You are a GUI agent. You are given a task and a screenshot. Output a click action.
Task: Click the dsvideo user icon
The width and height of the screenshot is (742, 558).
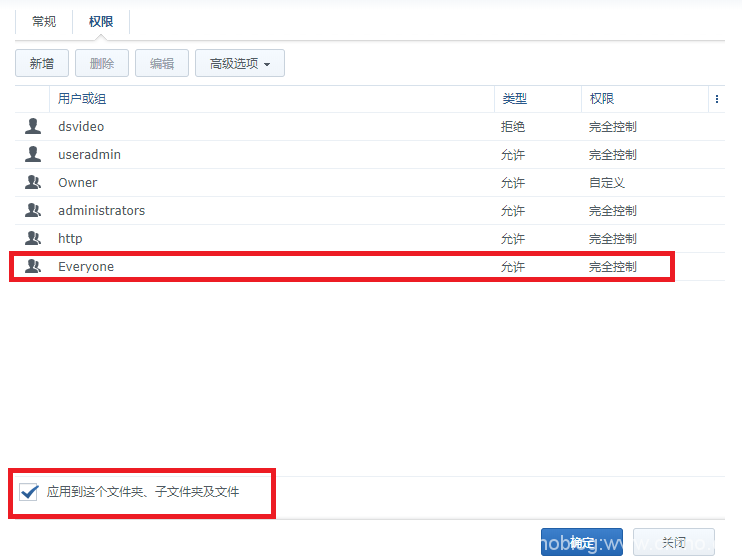33,126
